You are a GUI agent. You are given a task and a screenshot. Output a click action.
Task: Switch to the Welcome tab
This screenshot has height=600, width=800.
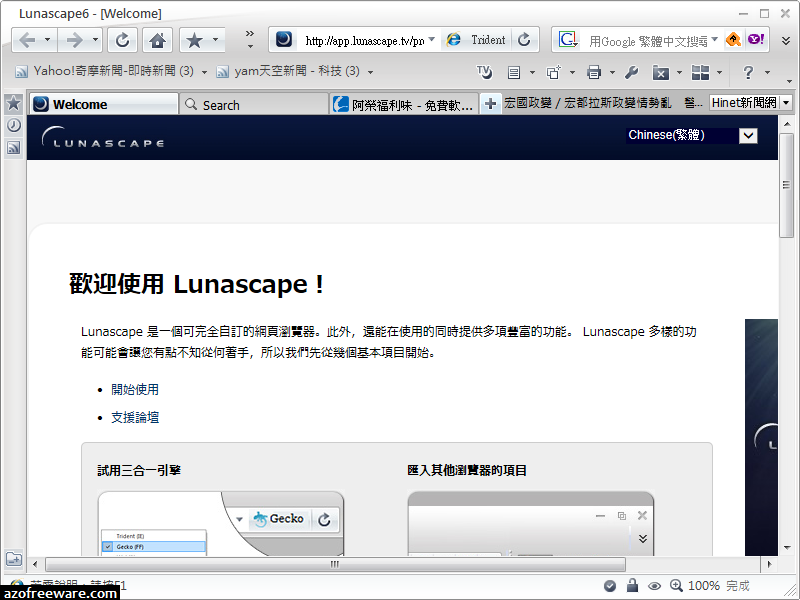click(104, 104)
